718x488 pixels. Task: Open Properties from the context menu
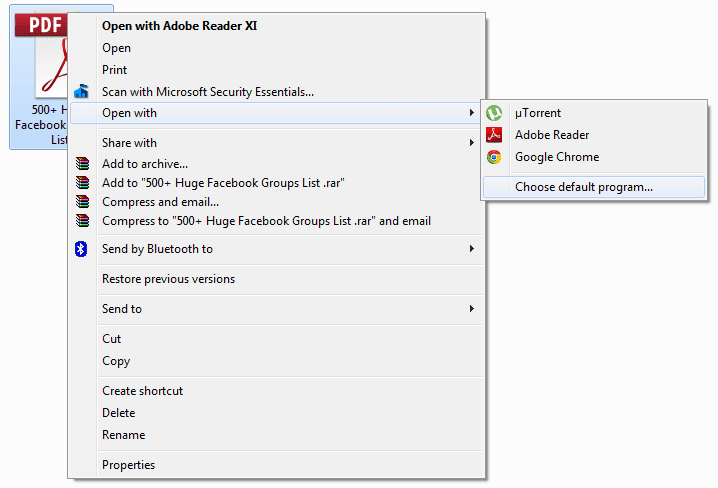pos(128,465)
